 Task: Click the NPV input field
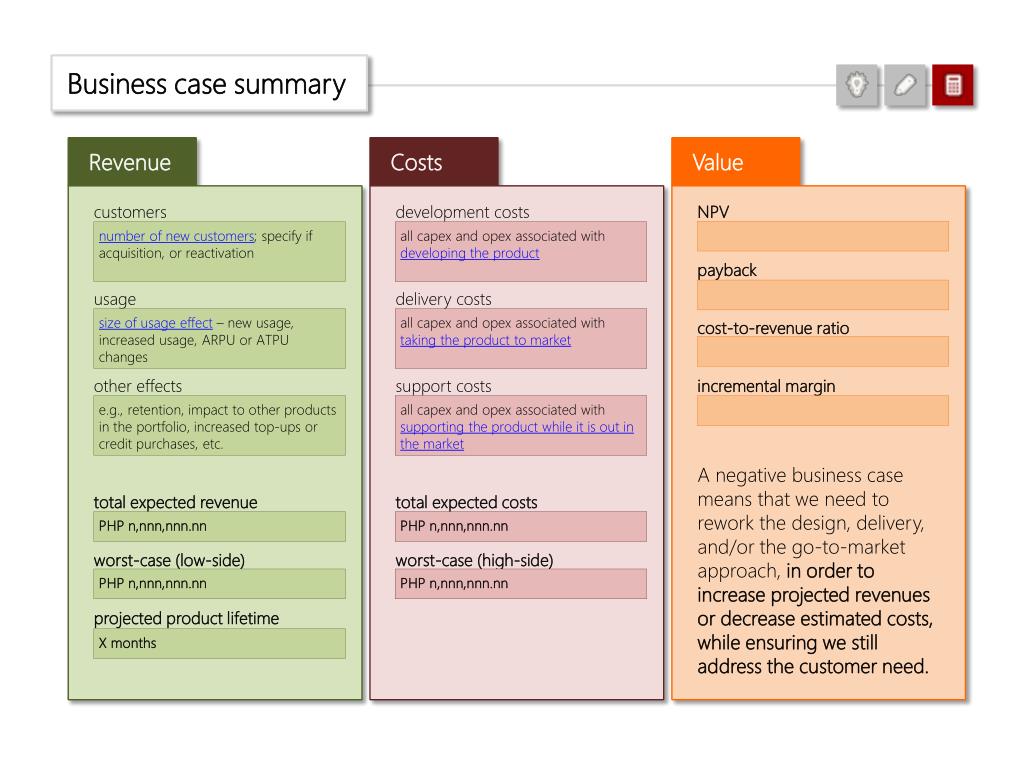click(823, 236)
